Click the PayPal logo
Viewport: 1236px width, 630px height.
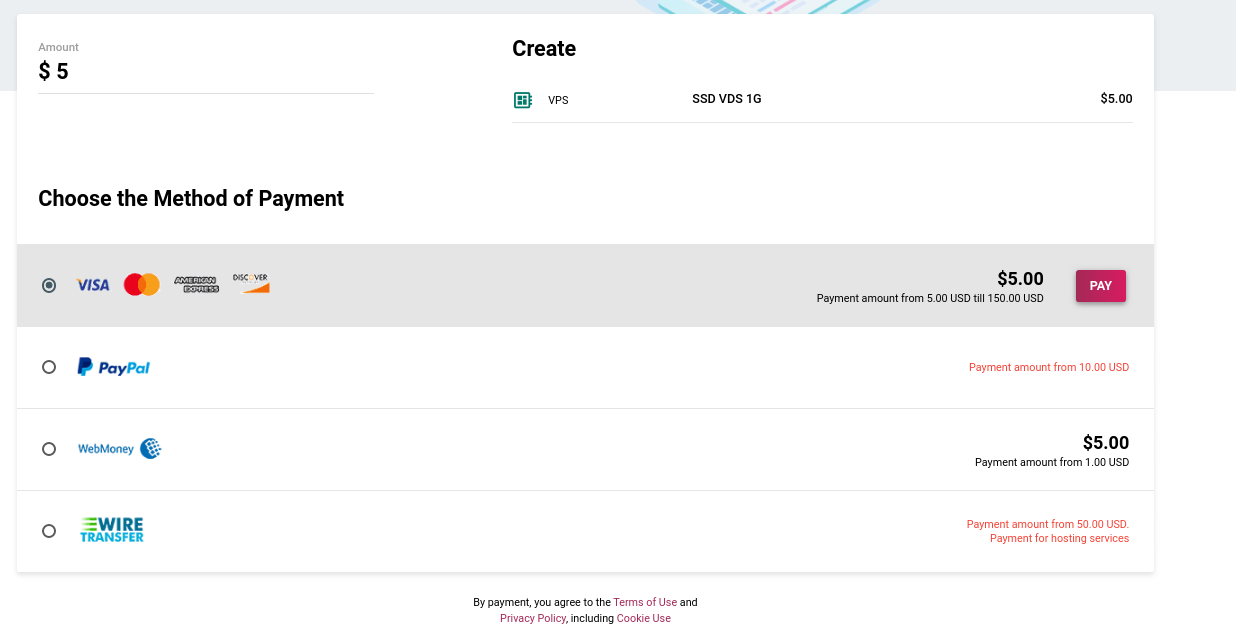(x=114, y=367)
